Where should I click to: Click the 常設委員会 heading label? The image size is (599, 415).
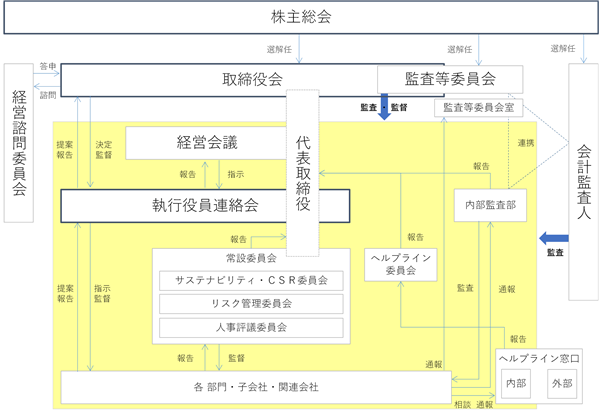tap(251, 258)
